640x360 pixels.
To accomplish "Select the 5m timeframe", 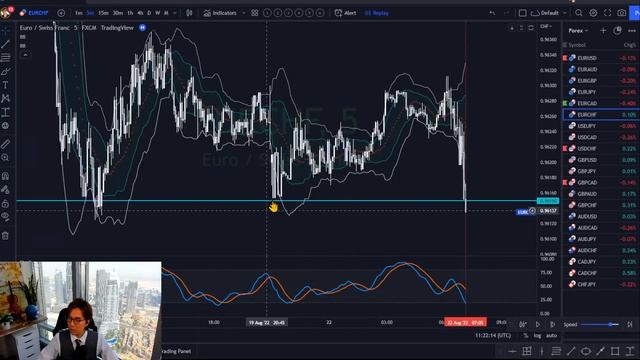I will coord(90,13).
